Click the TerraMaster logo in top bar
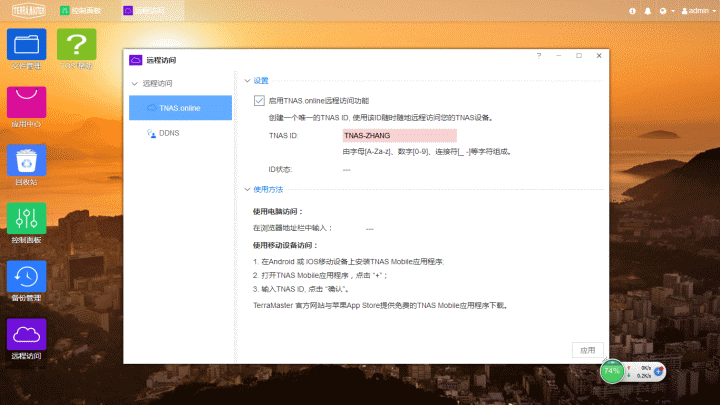The image size is (720, 405). pos(28,10)
